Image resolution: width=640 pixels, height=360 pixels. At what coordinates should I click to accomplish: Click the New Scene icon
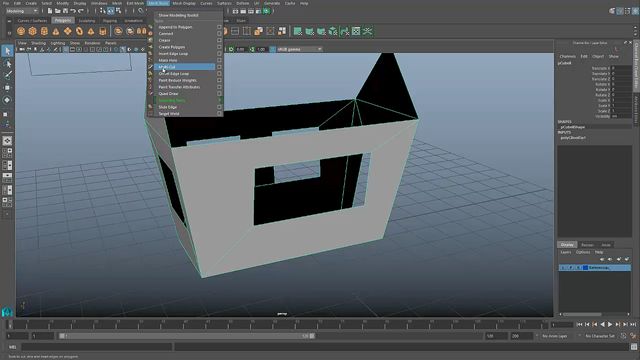50,11
